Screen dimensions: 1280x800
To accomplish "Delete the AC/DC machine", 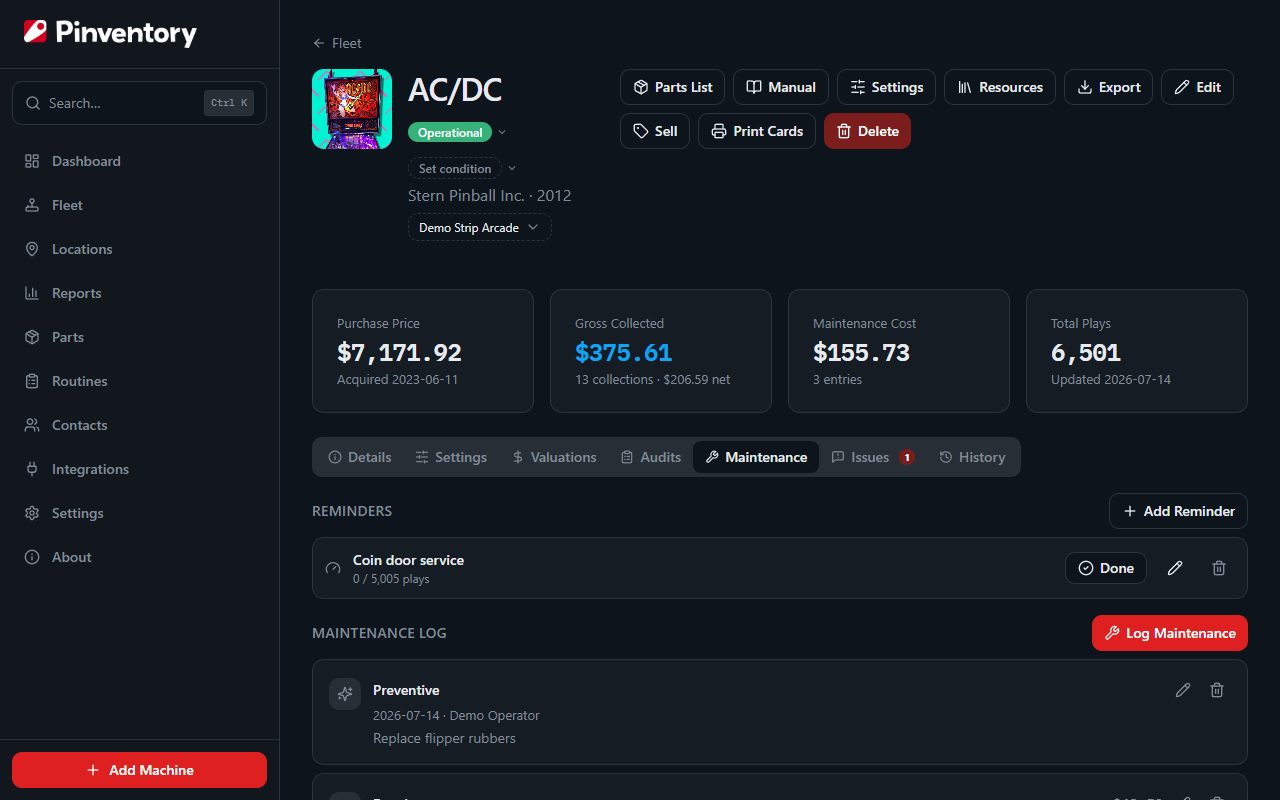I will pos(867,131).
